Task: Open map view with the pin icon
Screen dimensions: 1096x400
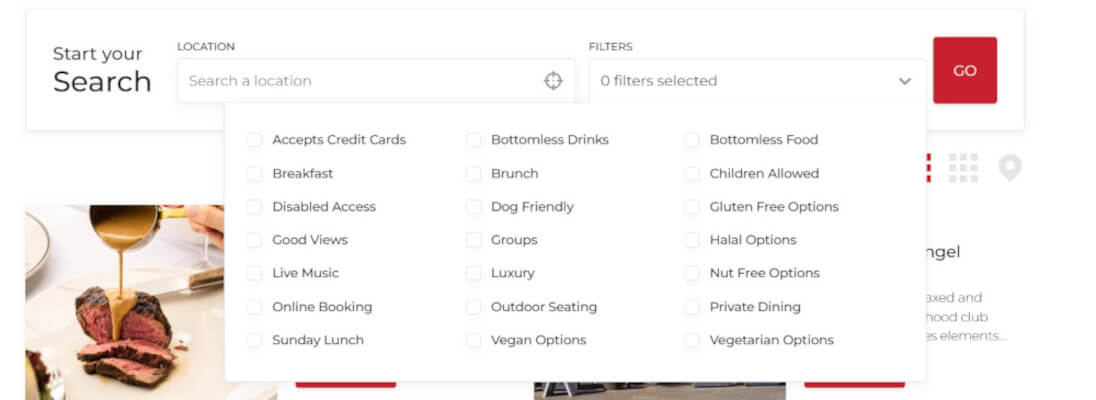Action: point(1009,168)
